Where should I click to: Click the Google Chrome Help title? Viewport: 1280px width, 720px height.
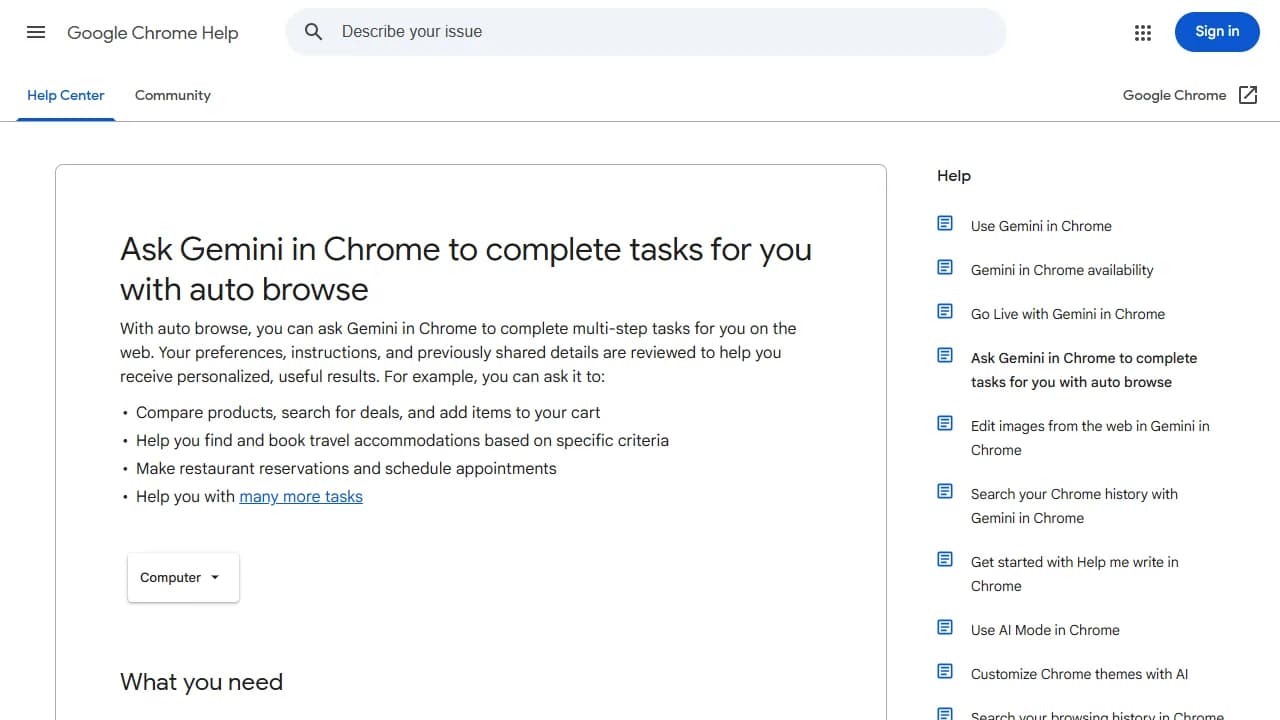click(x=153, y=33)
